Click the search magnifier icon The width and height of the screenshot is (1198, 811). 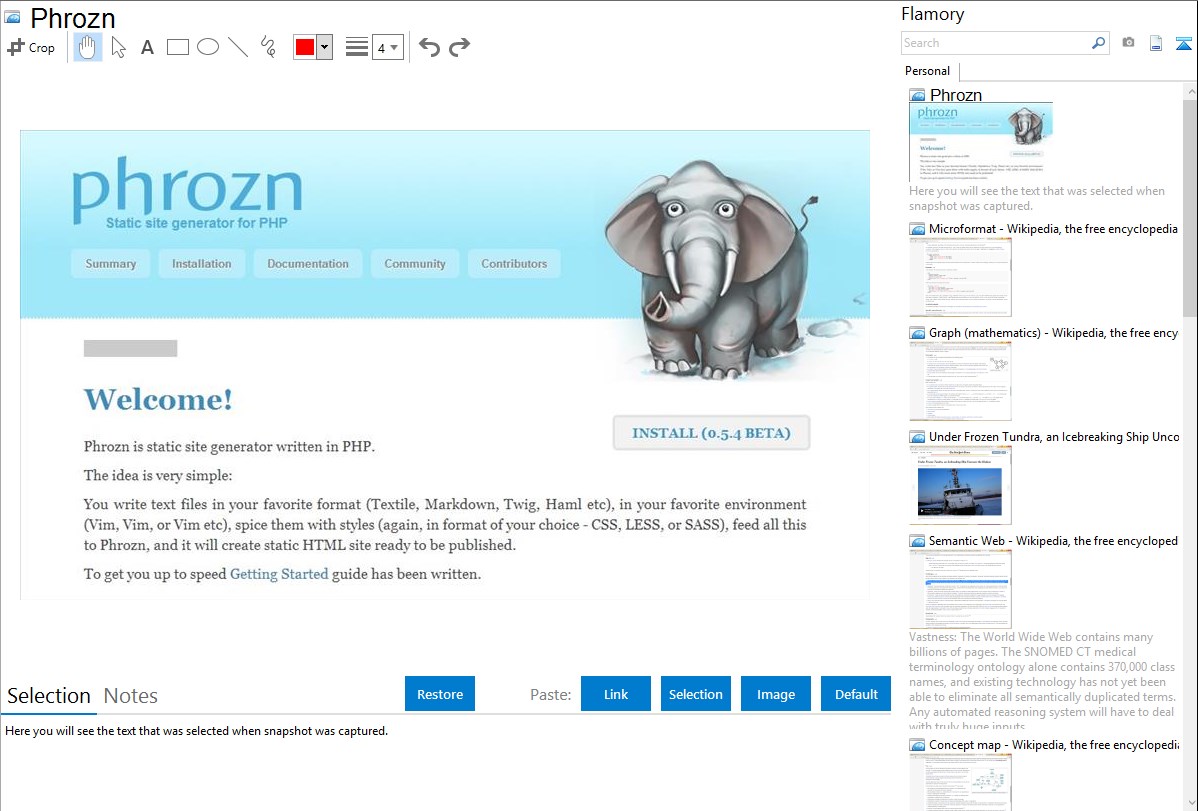click(1099, 43)
